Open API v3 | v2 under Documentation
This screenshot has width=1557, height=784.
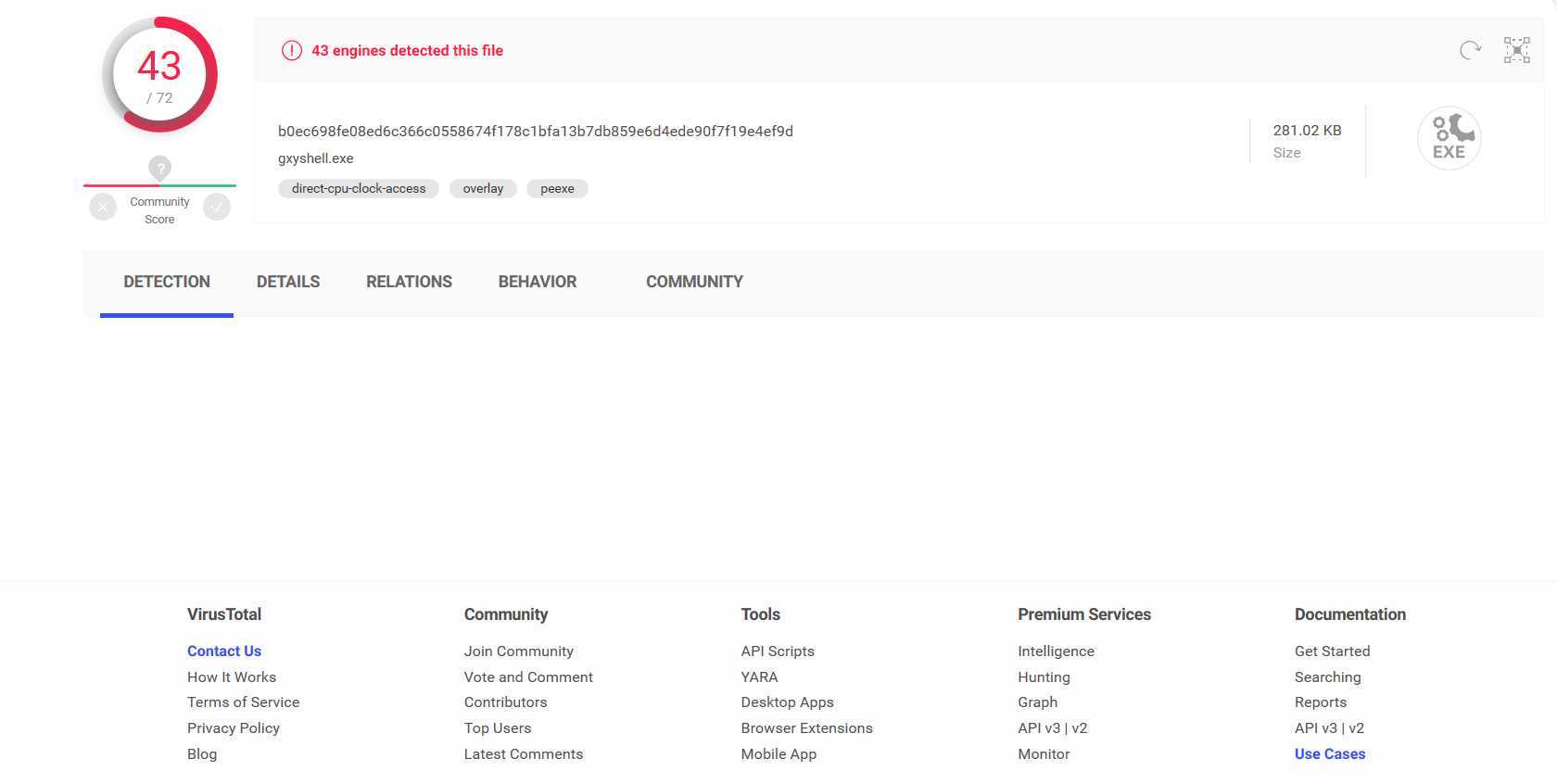(1329, 728)
